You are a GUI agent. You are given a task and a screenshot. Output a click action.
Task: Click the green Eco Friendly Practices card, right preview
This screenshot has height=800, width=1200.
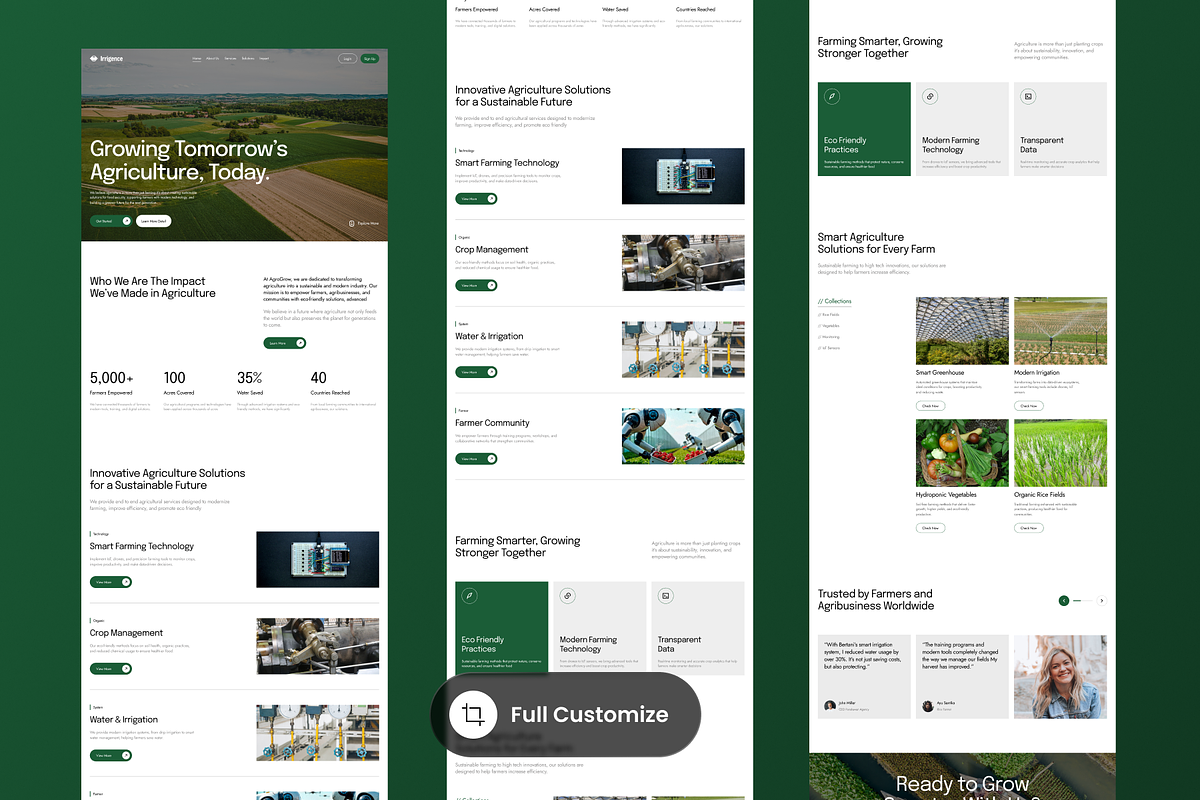click(x=864, y=129)
